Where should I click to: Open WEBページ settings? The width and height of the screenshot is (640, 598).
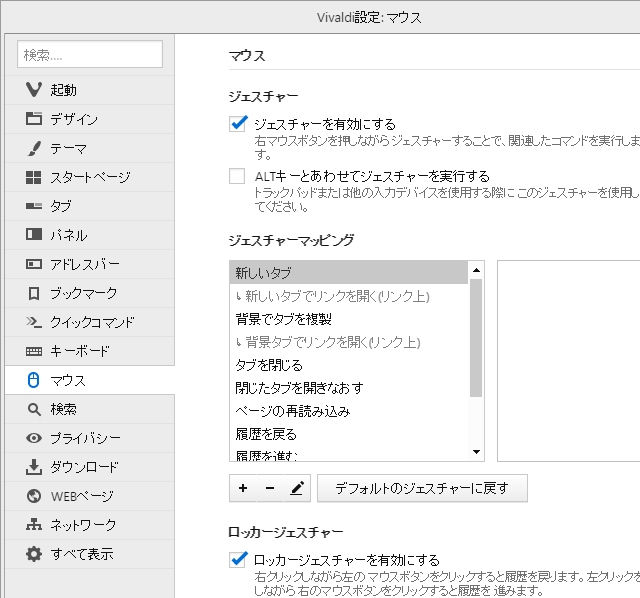(90, 496)
